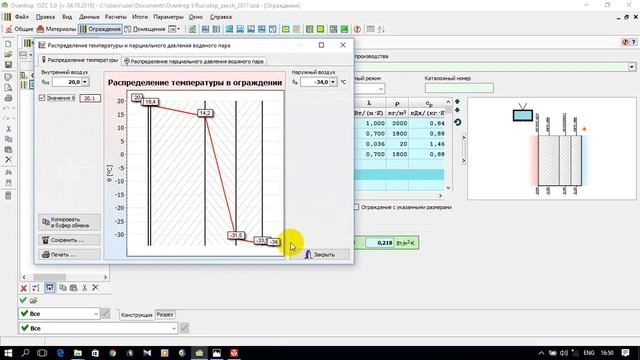
Task: Click the 0,218 U-value field
Action: [380, 243]
